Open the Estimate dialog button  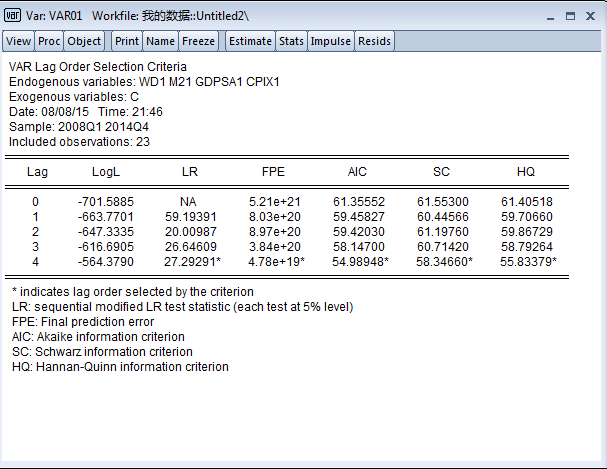click(x=250, y=41)
